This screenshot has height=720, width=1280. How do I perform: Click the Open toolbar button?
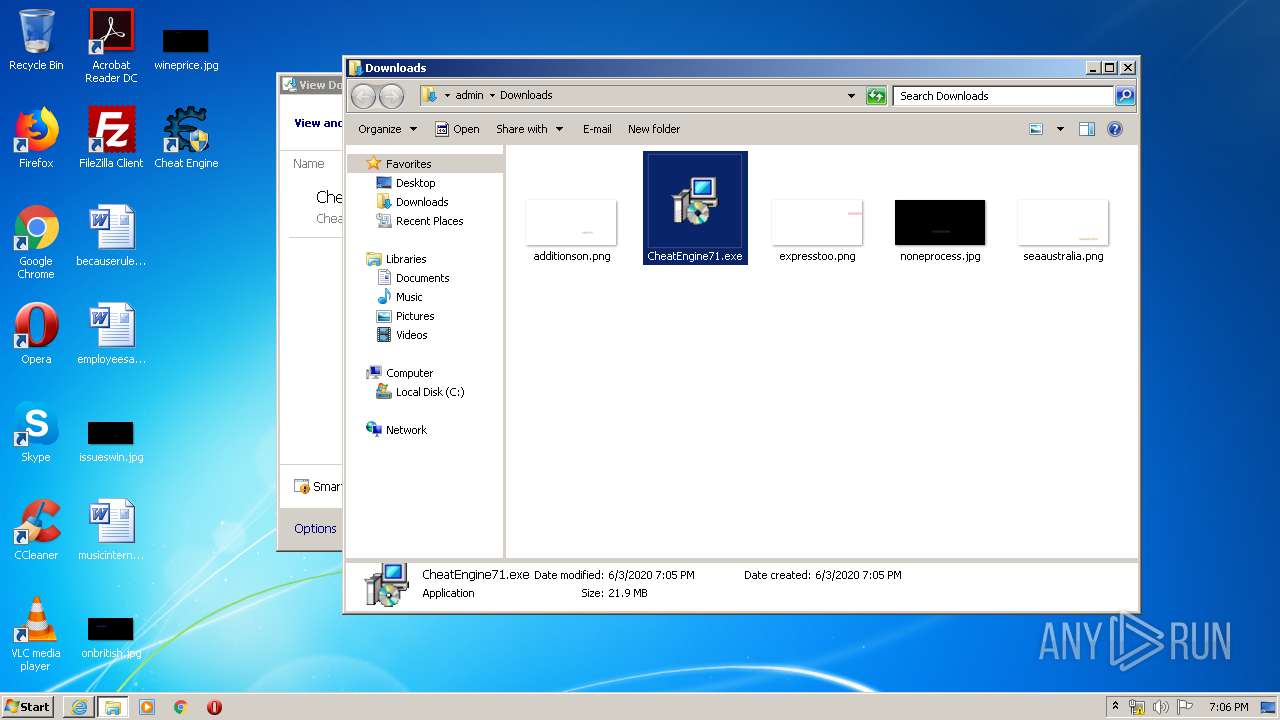coord(457,129)
